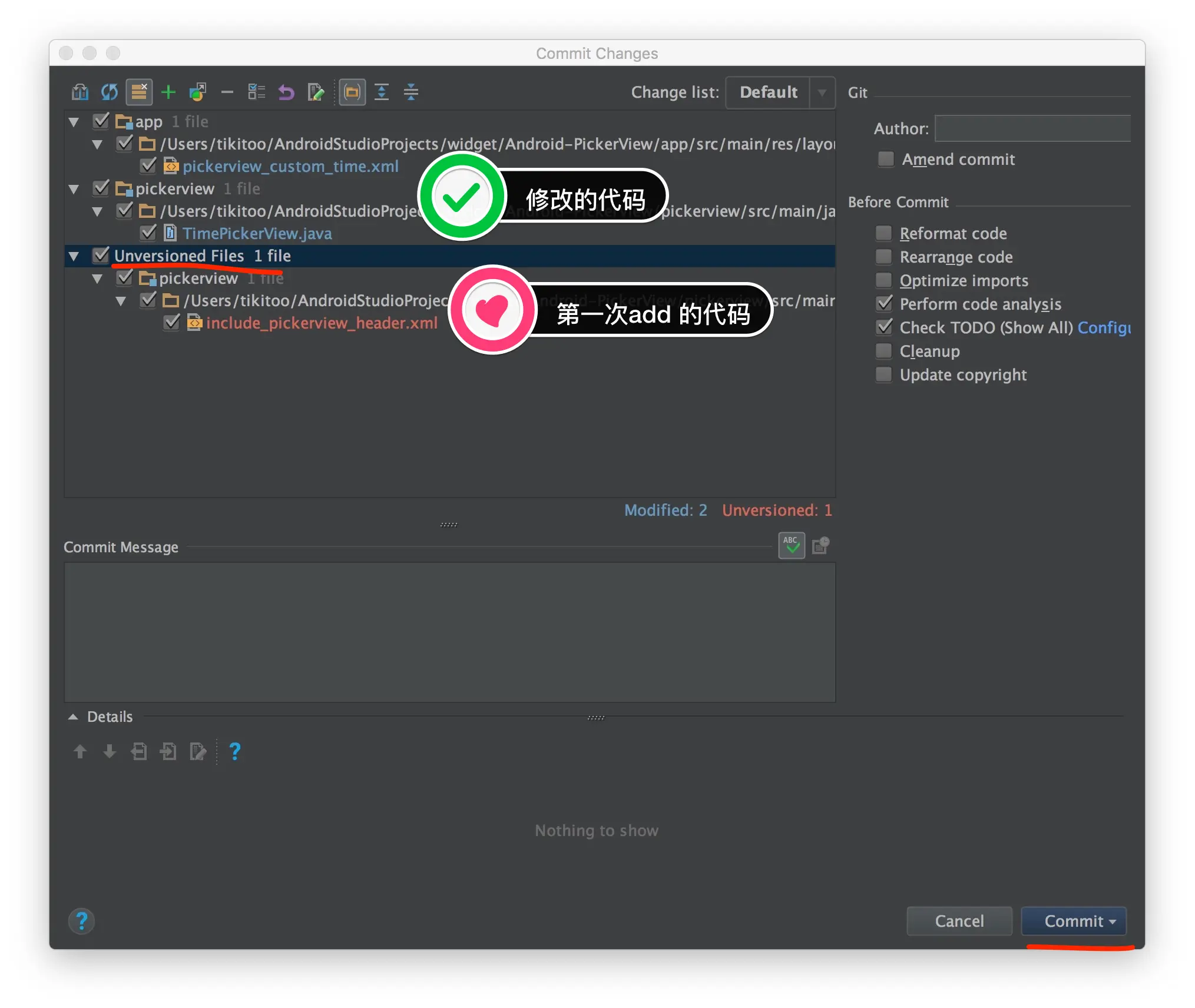The width and height of the screenshot is (1195, 1008).
Task: Untick include_pickerview_header.xml file checkbox
Action: coord(172,323)
